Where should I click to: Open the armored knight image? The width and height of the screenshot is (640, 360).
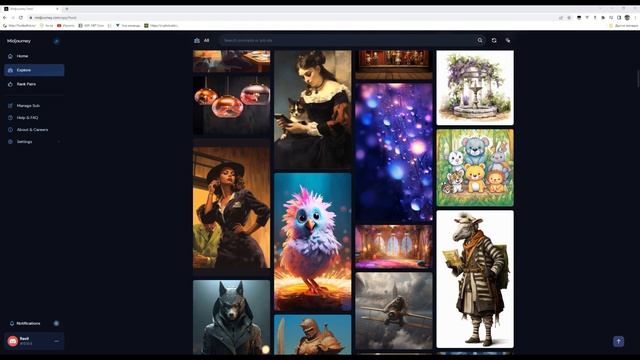coord(313,335)
